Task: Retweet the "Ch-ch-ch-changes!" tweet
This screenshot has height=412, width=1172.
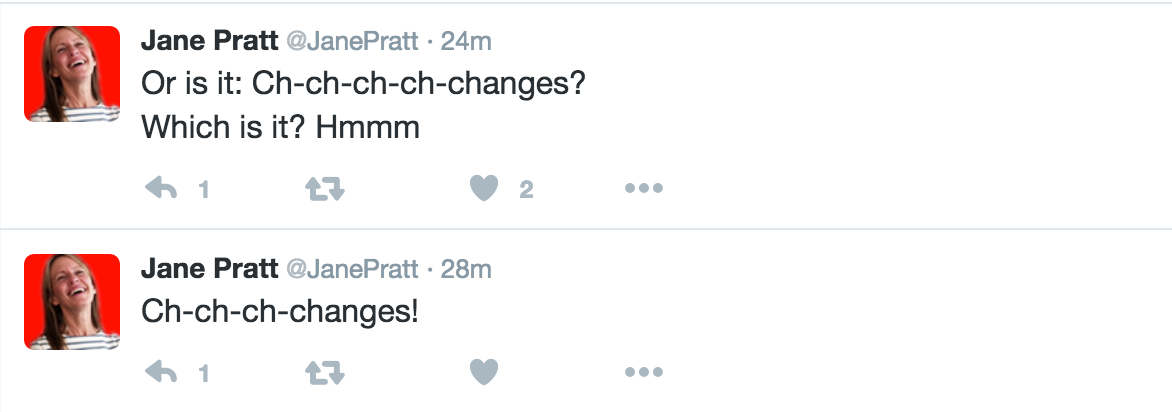Action: (x=325, y=372)
